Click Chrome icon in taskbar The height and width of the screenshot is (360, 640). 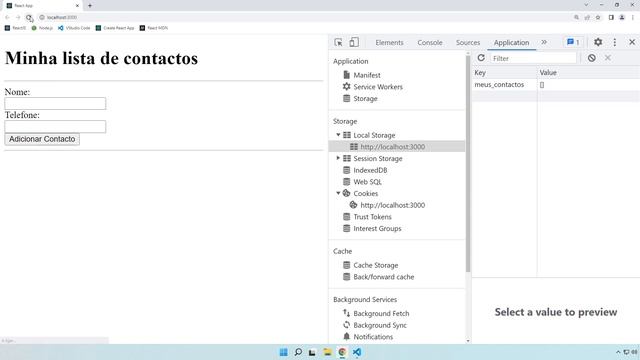point(342,352)
